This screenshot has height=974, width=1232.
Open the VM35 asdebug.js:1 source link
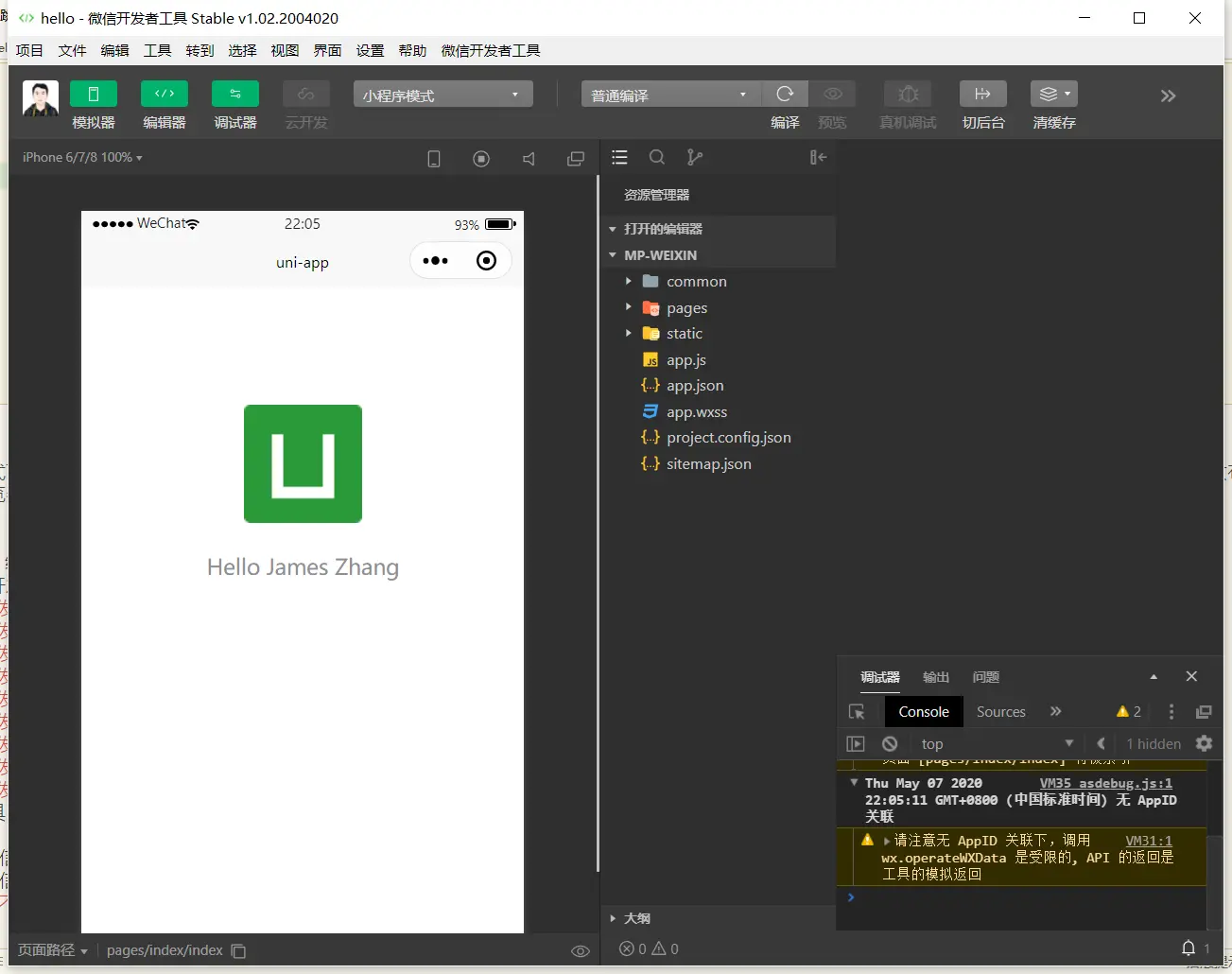coord(1106,783)
